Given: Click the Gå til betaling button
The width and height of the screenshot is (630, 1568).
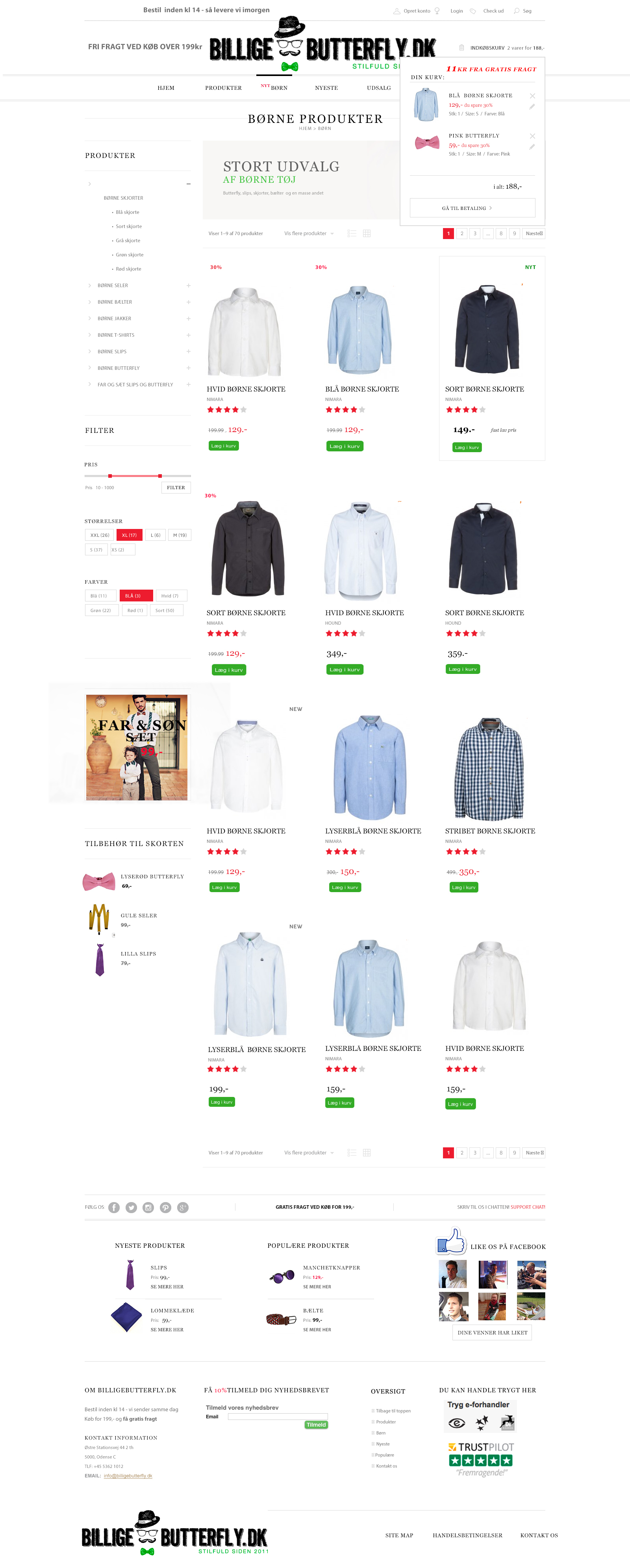Looking at the screenshot, I should point(472,208).
